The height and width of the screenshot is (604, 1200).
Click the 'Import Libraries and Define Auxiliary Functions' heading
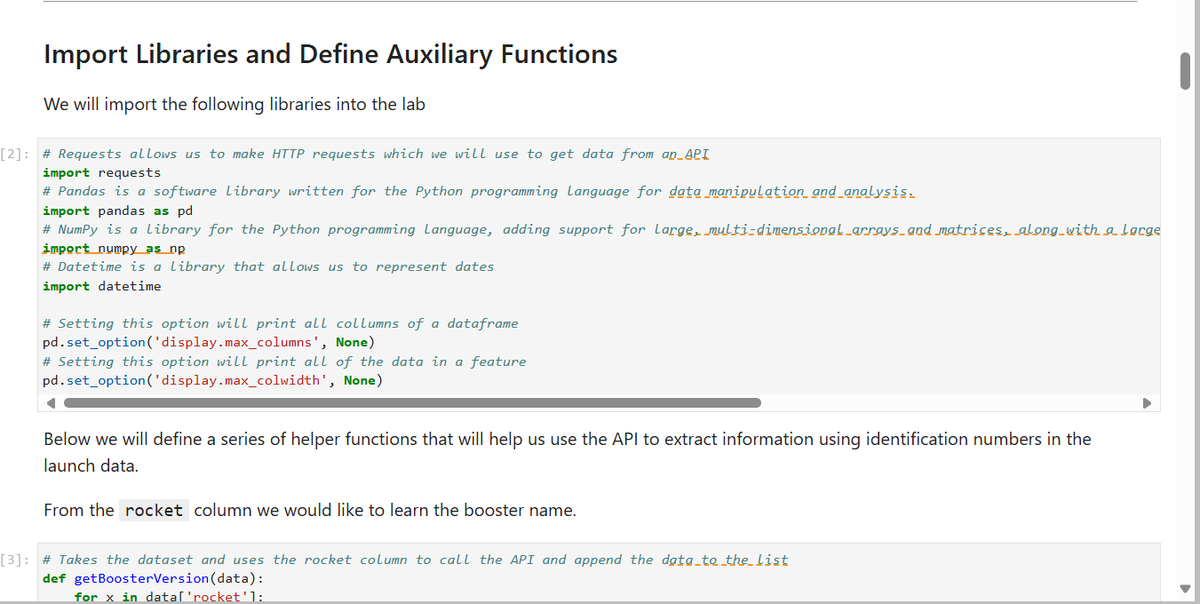click(x=331, y=54)
